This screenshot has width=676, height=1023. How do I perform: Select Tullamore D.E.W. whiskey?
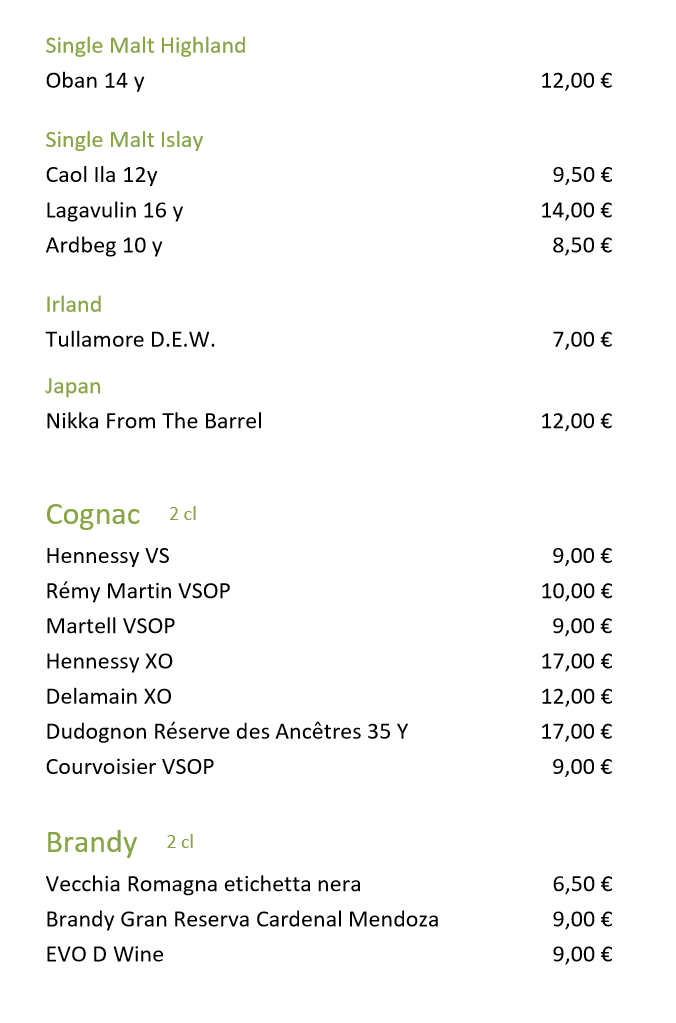[130, 340]
